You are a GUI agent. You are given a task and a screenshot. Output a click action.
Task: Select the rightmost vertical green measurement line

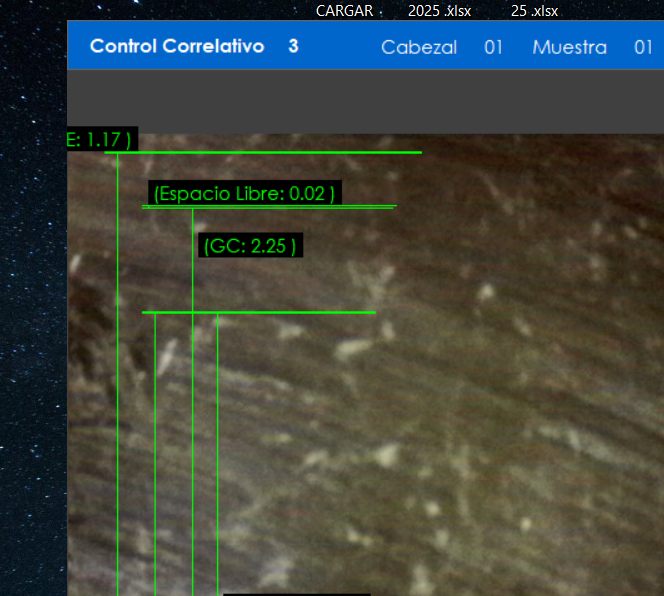(x=218, y=450)
